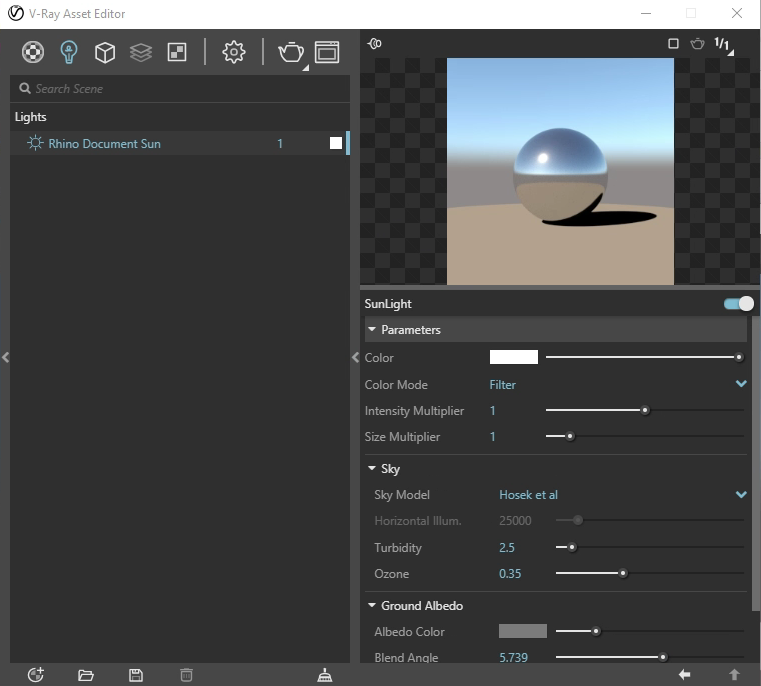Click the light intensity value 1 in list

tap(280, 143)
